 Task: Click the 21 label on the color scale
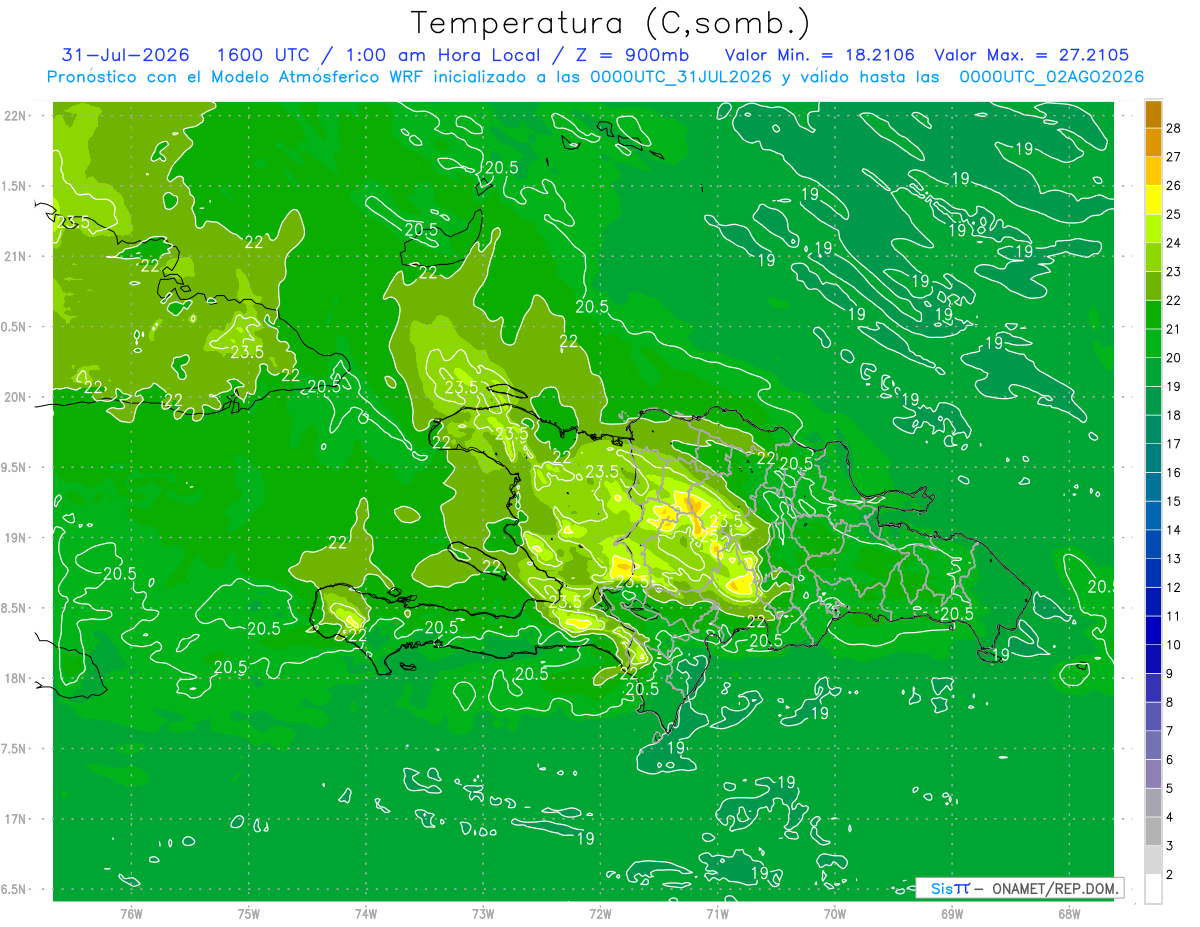click(1174, 329)
